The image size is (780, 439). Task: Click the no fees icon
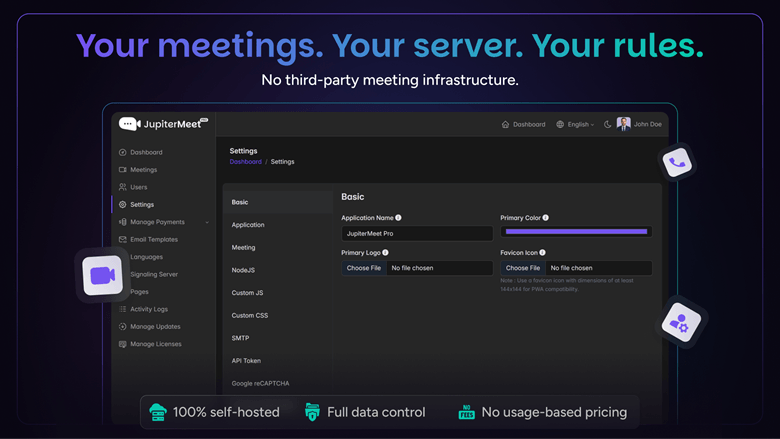[466, 412]
